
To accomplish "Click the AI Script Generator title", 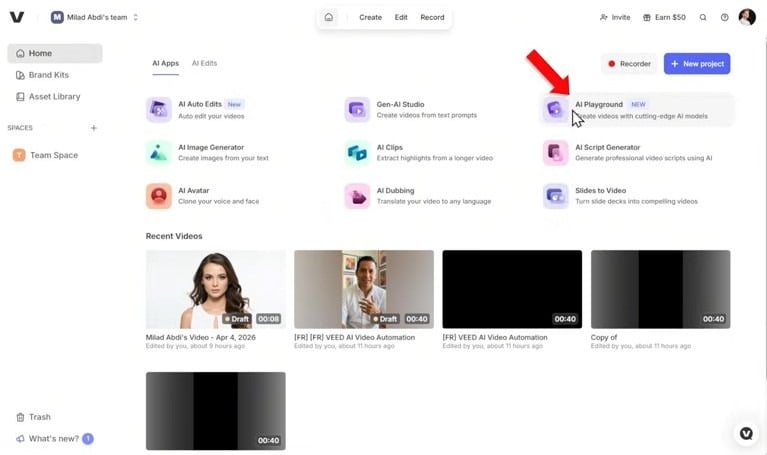I will click(x=608, y=147).
